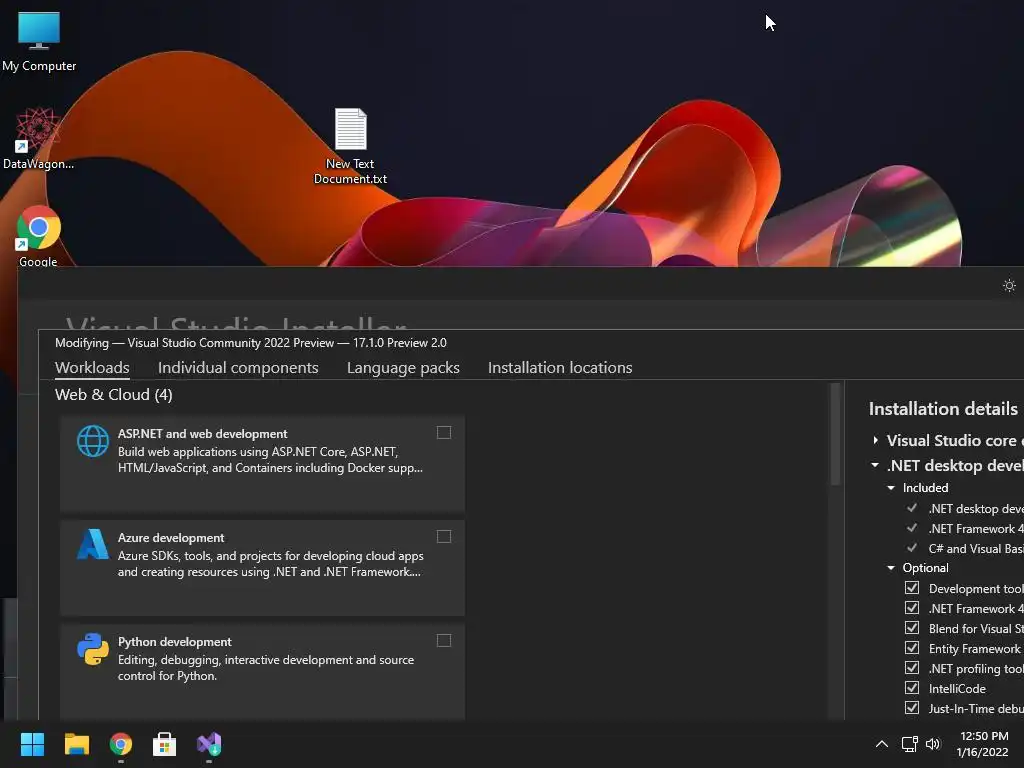Image resolution: width=1024 pixels, height=768 pixels.
Task: Open Chrome from the taskbar
Action: 121,744
